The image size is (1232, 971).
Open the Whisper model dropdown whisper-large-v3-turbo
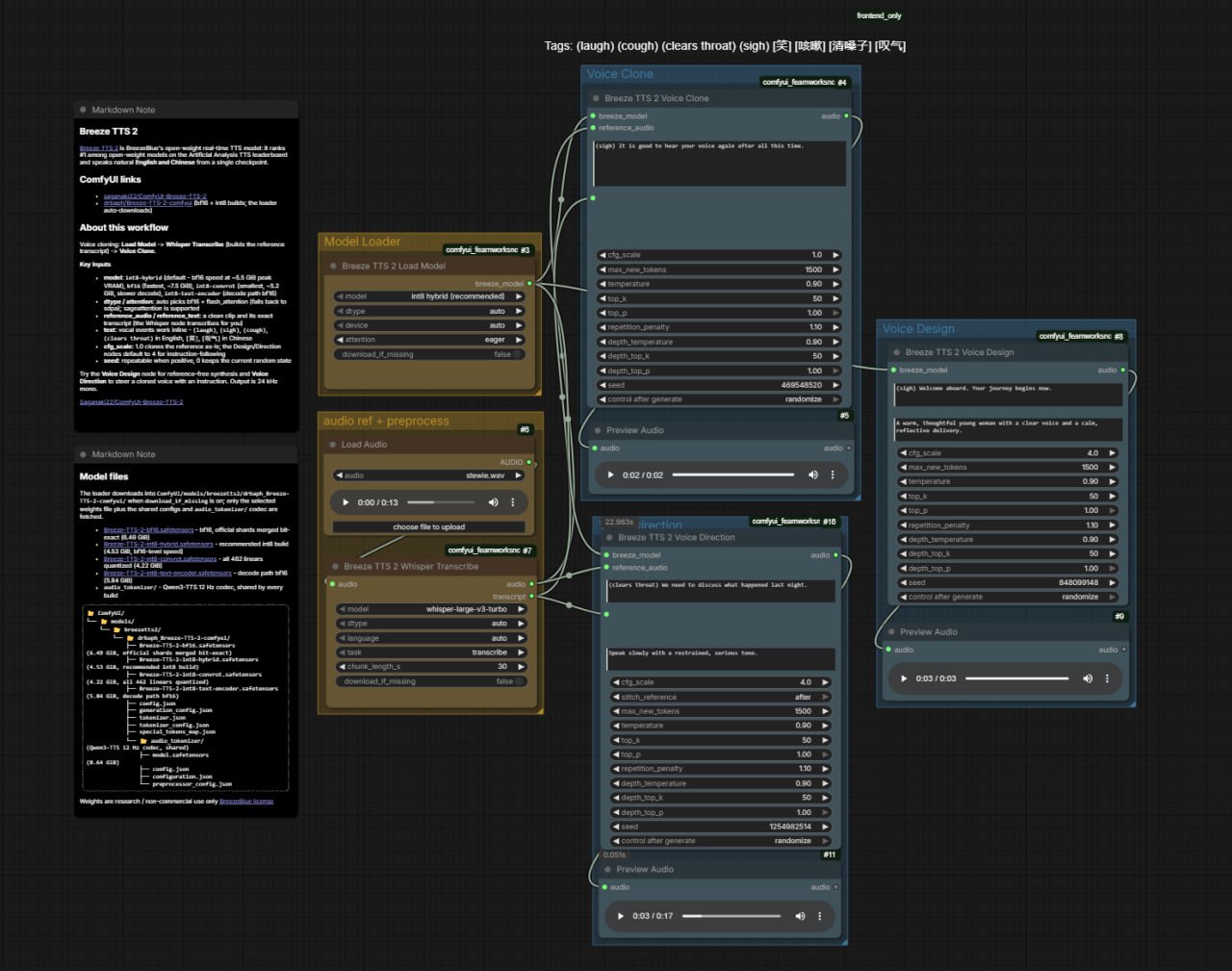tap(431, 609)
